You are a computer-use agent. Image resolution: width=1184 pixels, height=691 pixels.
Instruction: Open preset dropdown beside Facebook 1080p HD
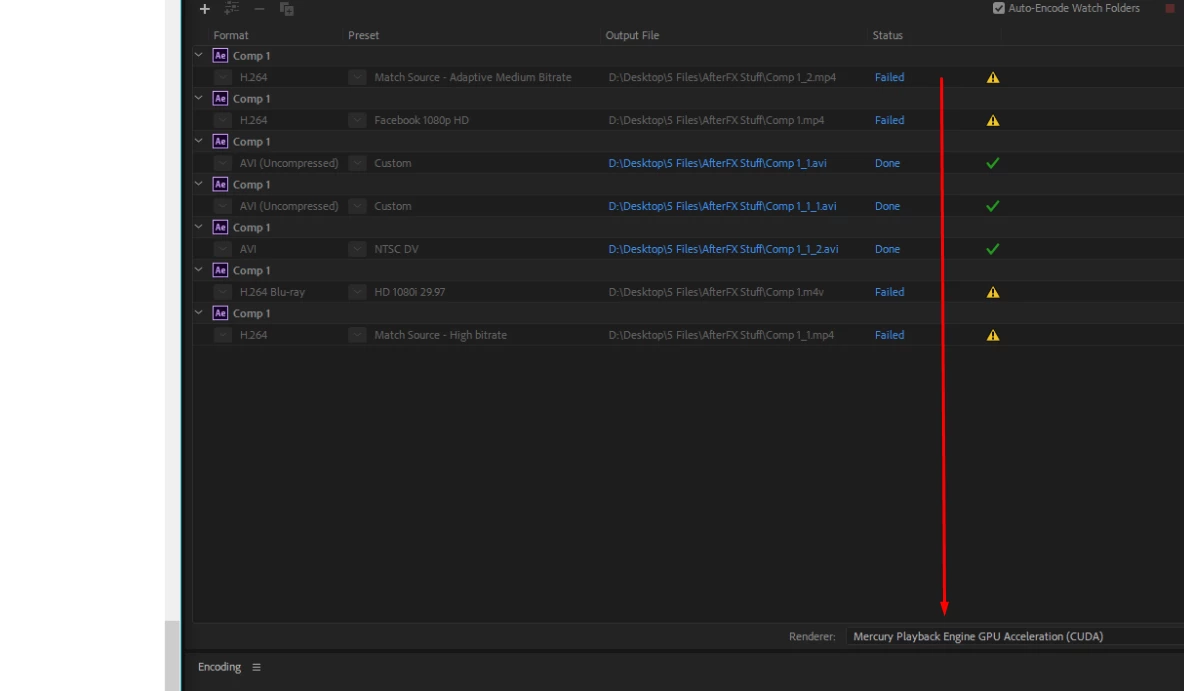pyautogui.click(x=357, y=120)
